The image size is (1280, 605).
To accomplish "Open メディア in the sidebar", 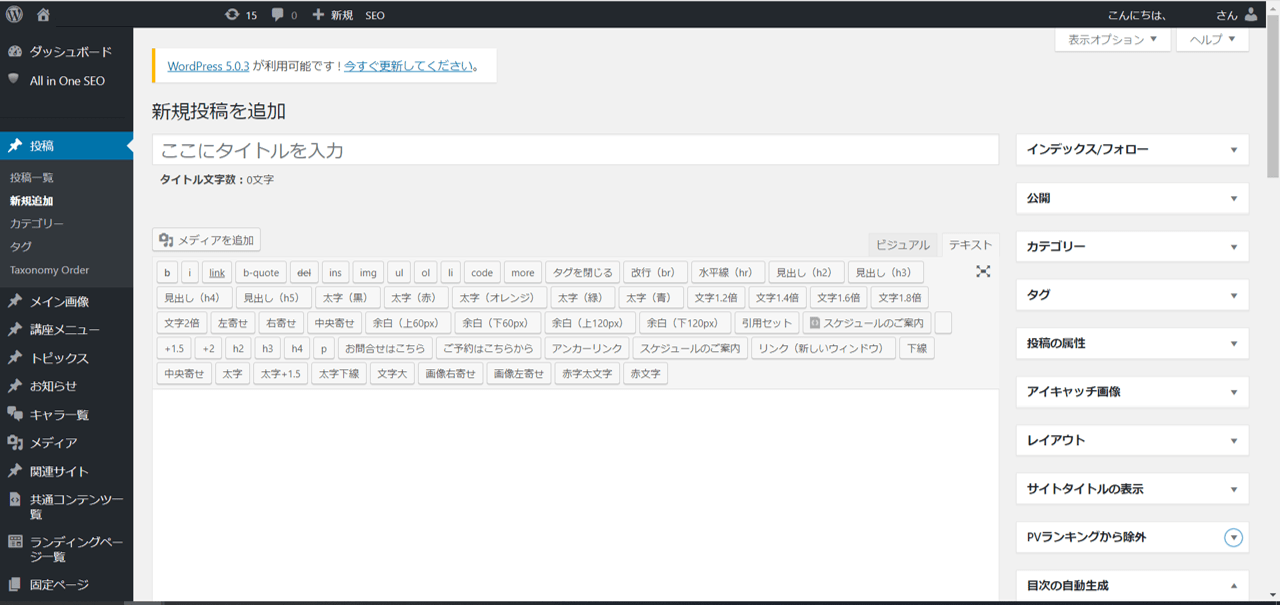I will [x=66, y=442].
